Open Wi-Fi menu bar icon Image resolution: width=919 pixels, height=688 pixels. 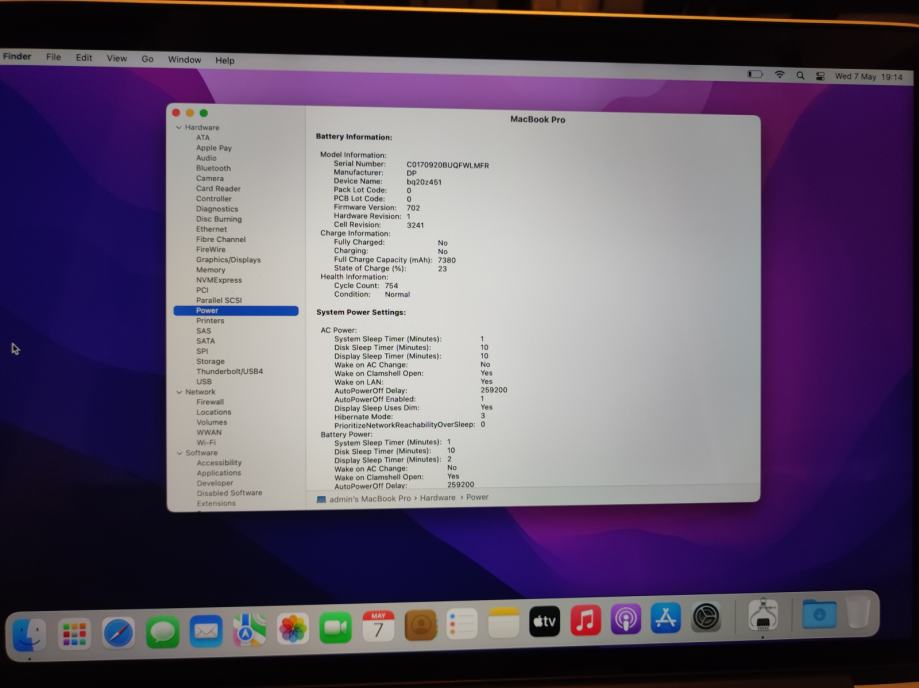click(779, 74)
